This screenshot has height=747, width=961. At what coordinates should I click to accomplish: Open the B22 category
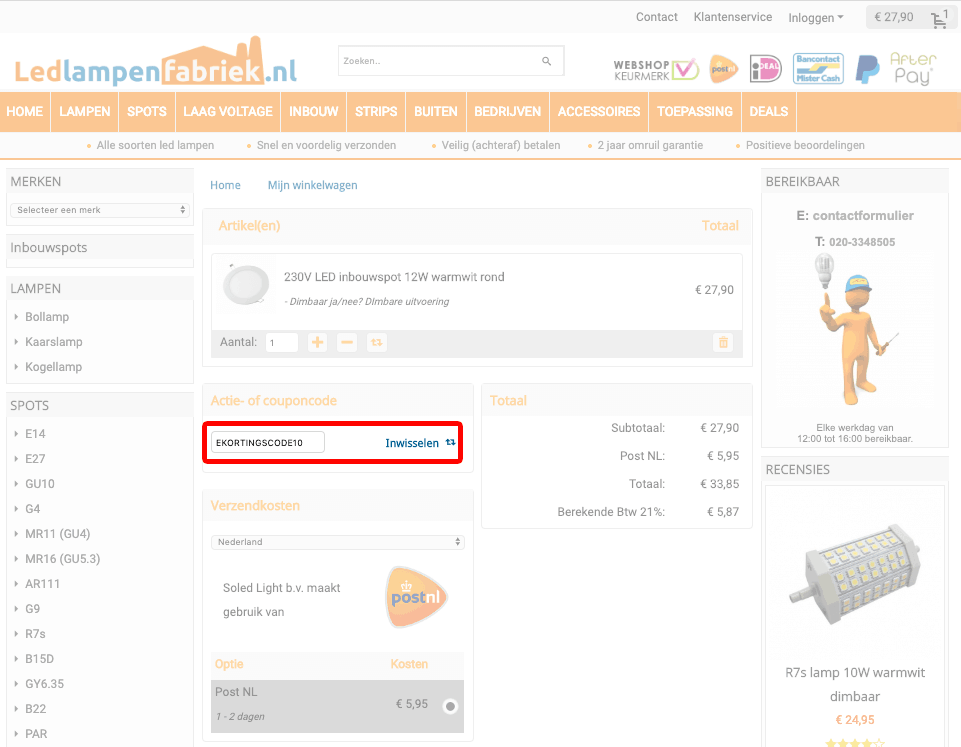coord(36,709)
